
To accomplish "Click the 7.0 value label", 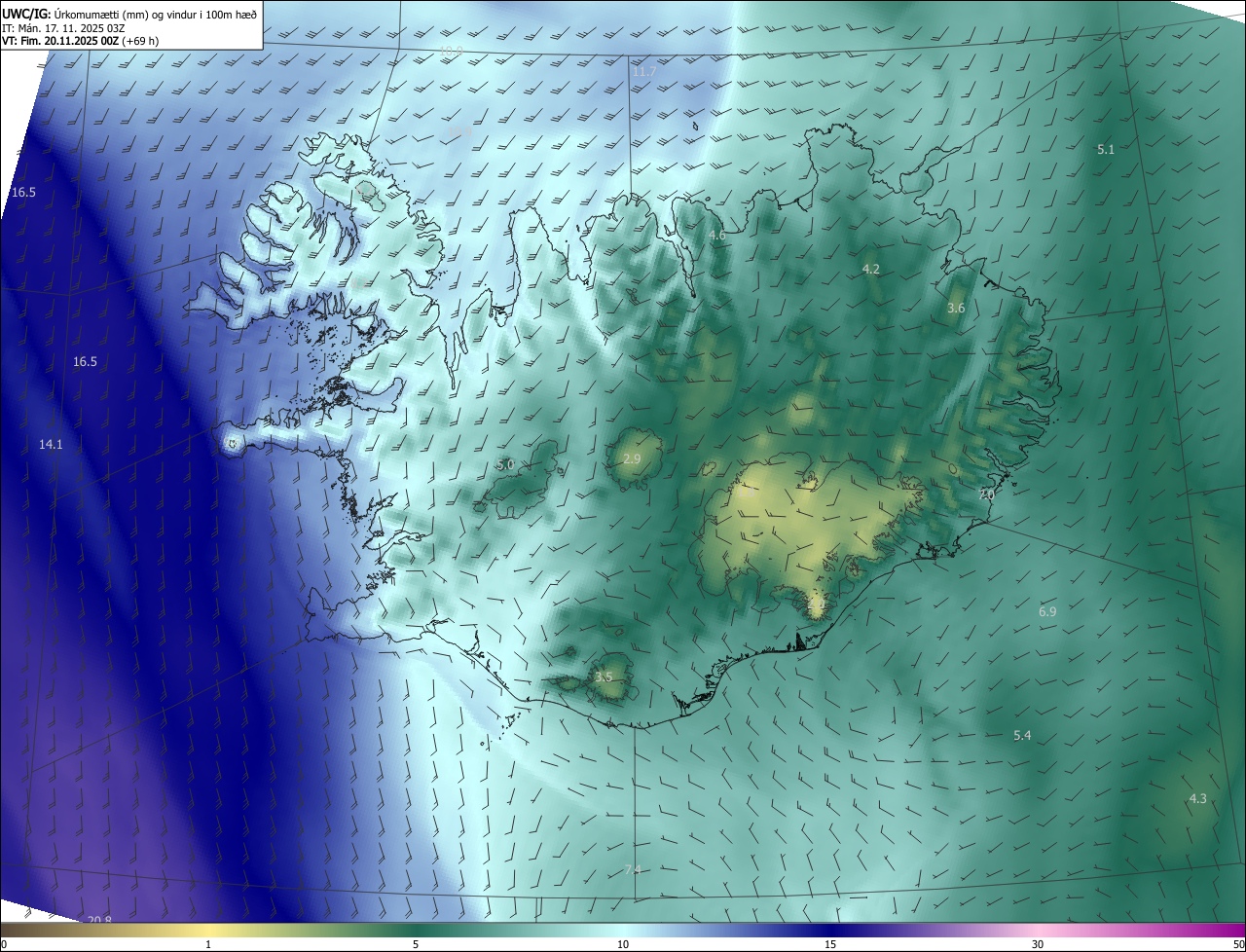I will [986, 494].
